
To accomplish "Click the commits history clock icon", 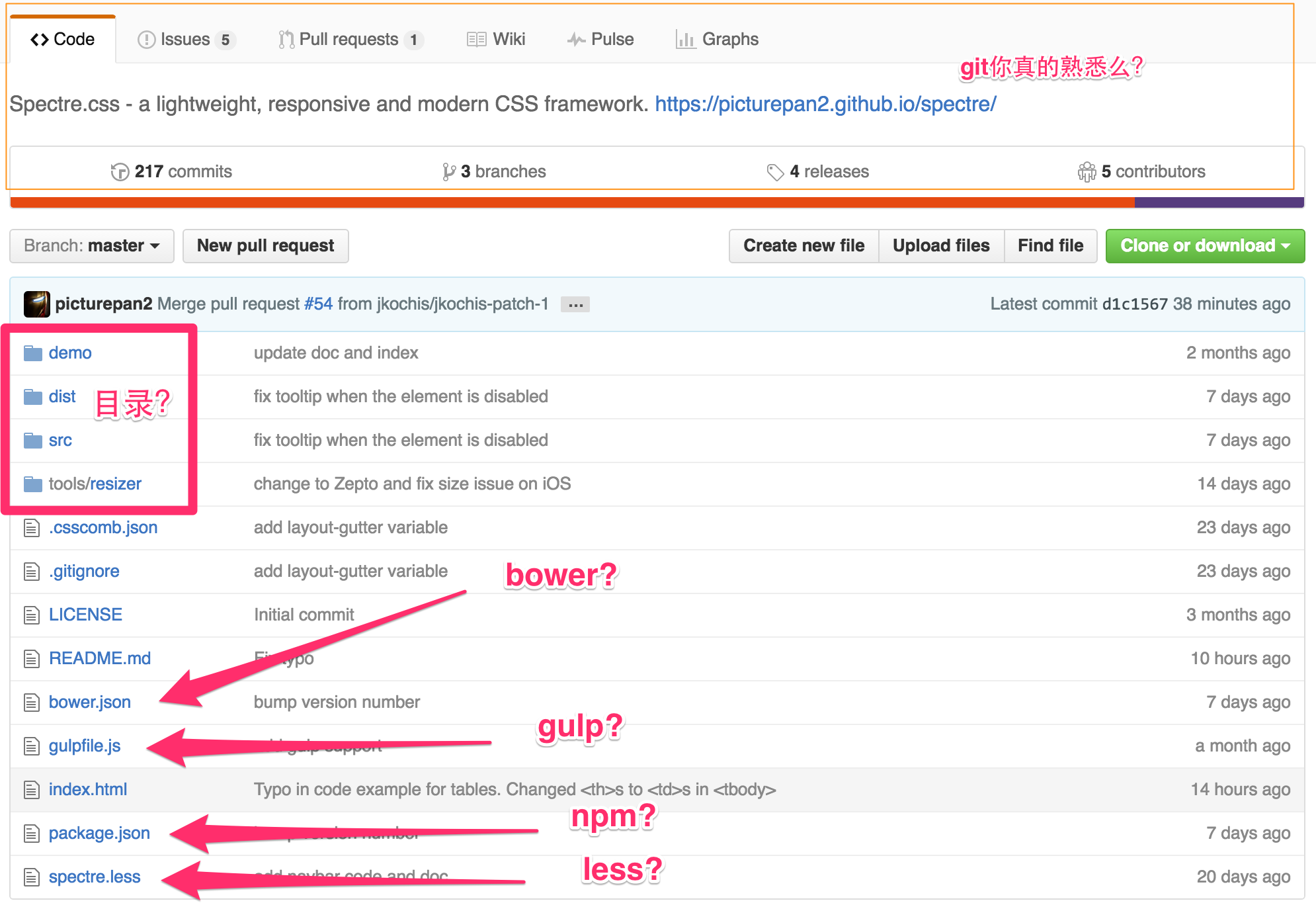I will point(120,172).
